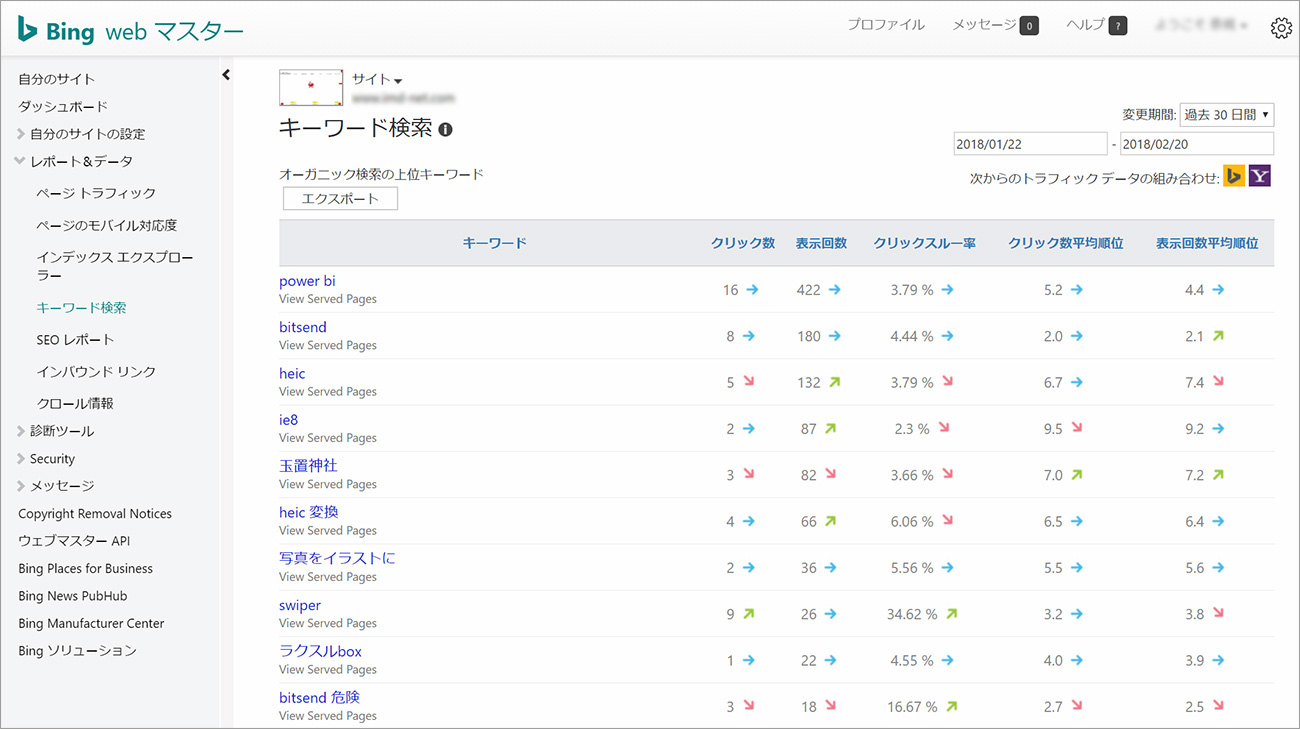Click blue arrow beside power bi 422
This screenshot has width=1300, height=729.
tap(834, 290)
